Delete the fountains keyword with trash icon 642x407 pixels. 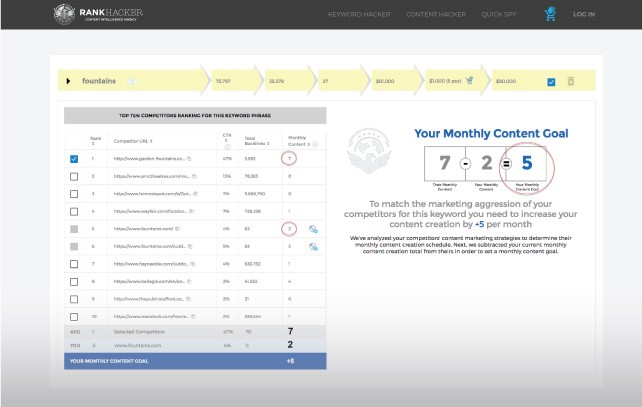click(570, 81)
